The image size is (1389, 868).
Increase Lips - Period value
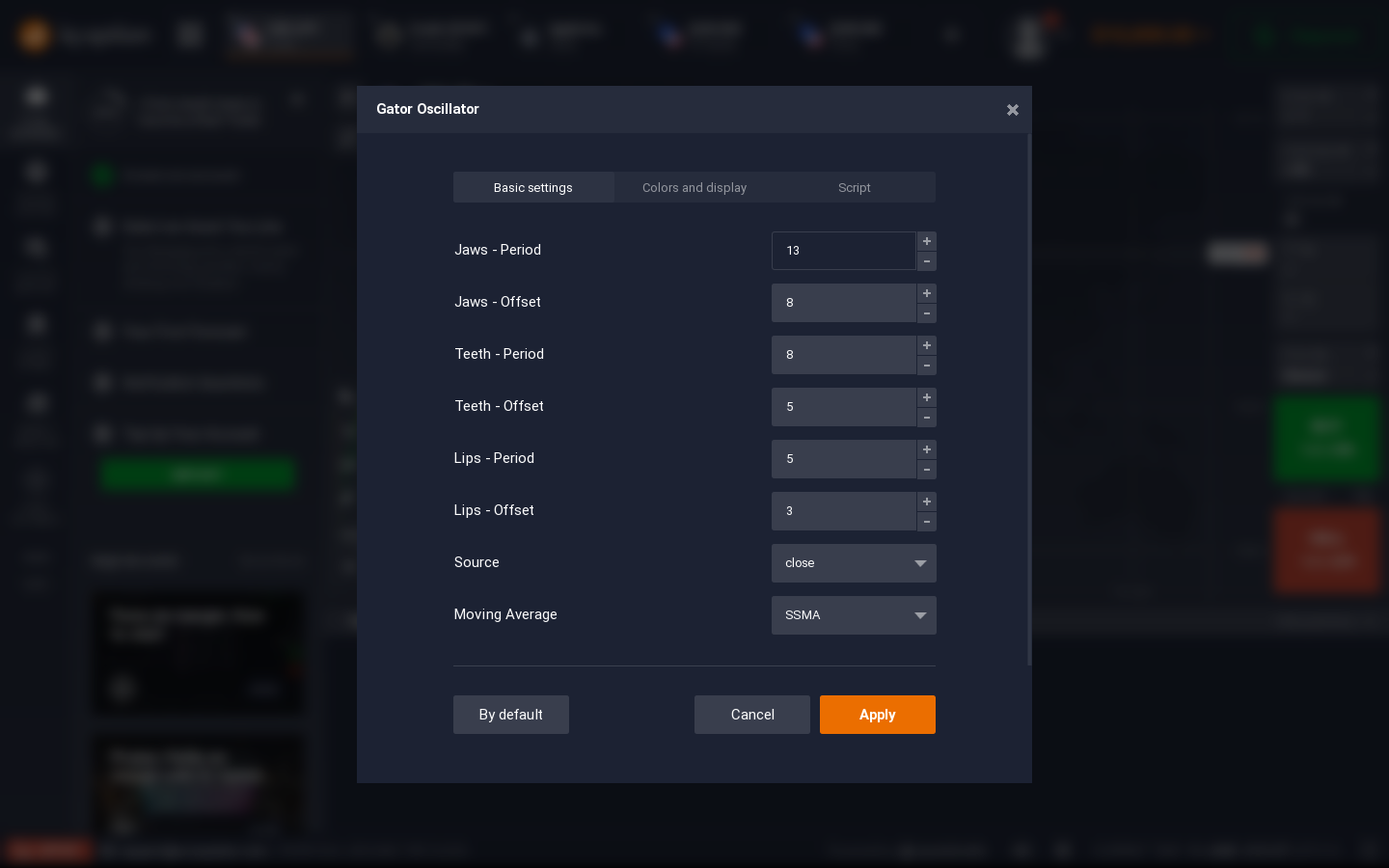coord(927,449)
